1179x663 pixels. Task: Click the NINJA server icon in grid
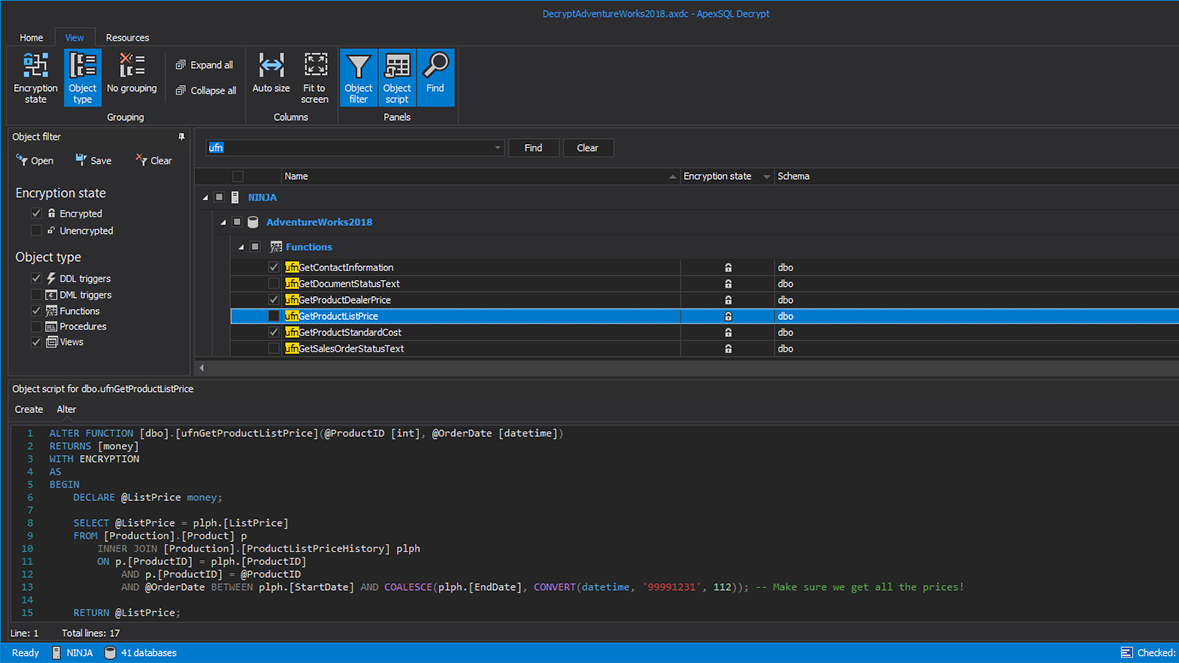pos(235,197)
